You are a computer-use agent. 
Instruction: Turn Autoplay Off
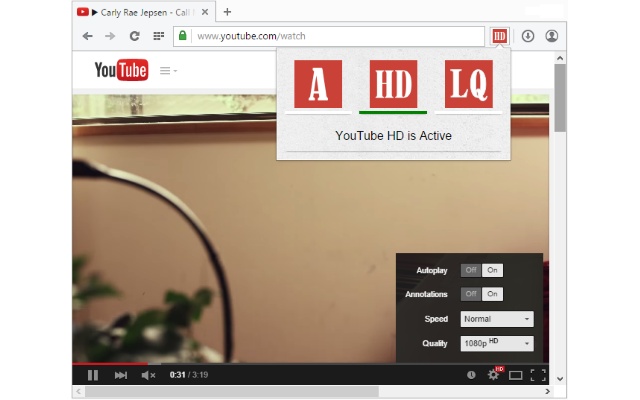(471, 270)
